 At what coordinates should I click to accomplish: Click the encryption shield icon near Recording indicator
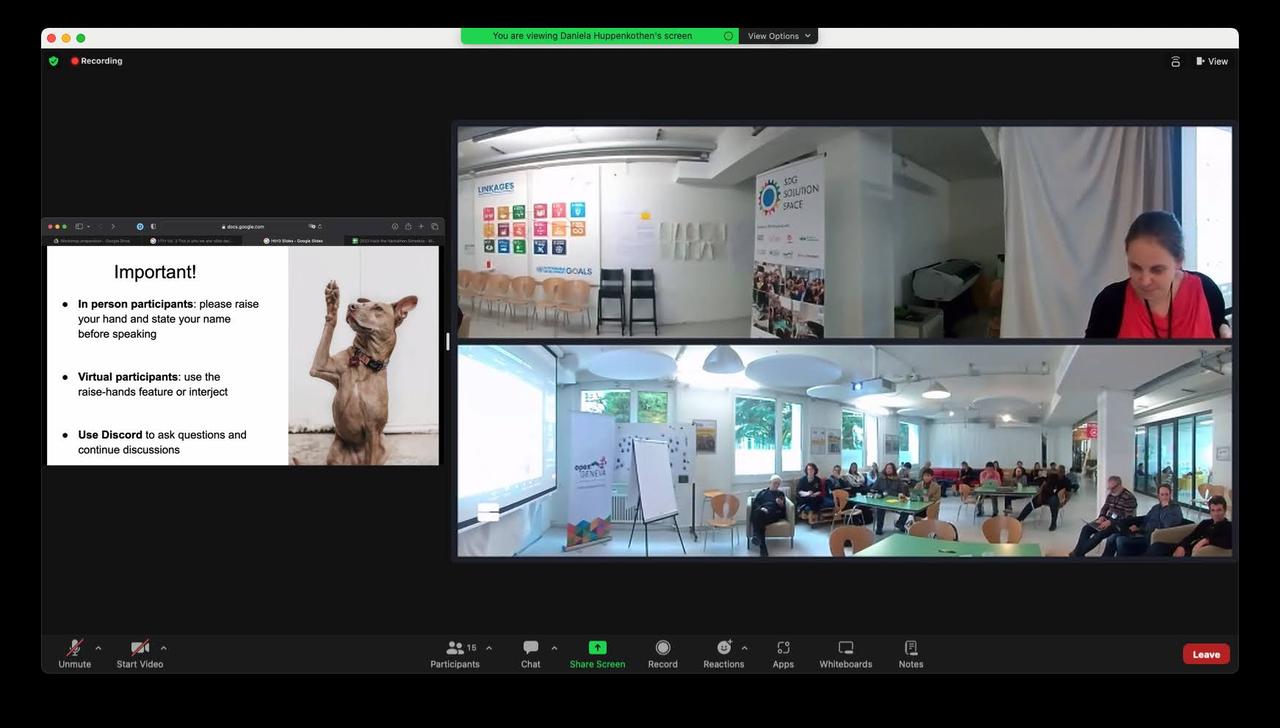[x=54, y=60]
